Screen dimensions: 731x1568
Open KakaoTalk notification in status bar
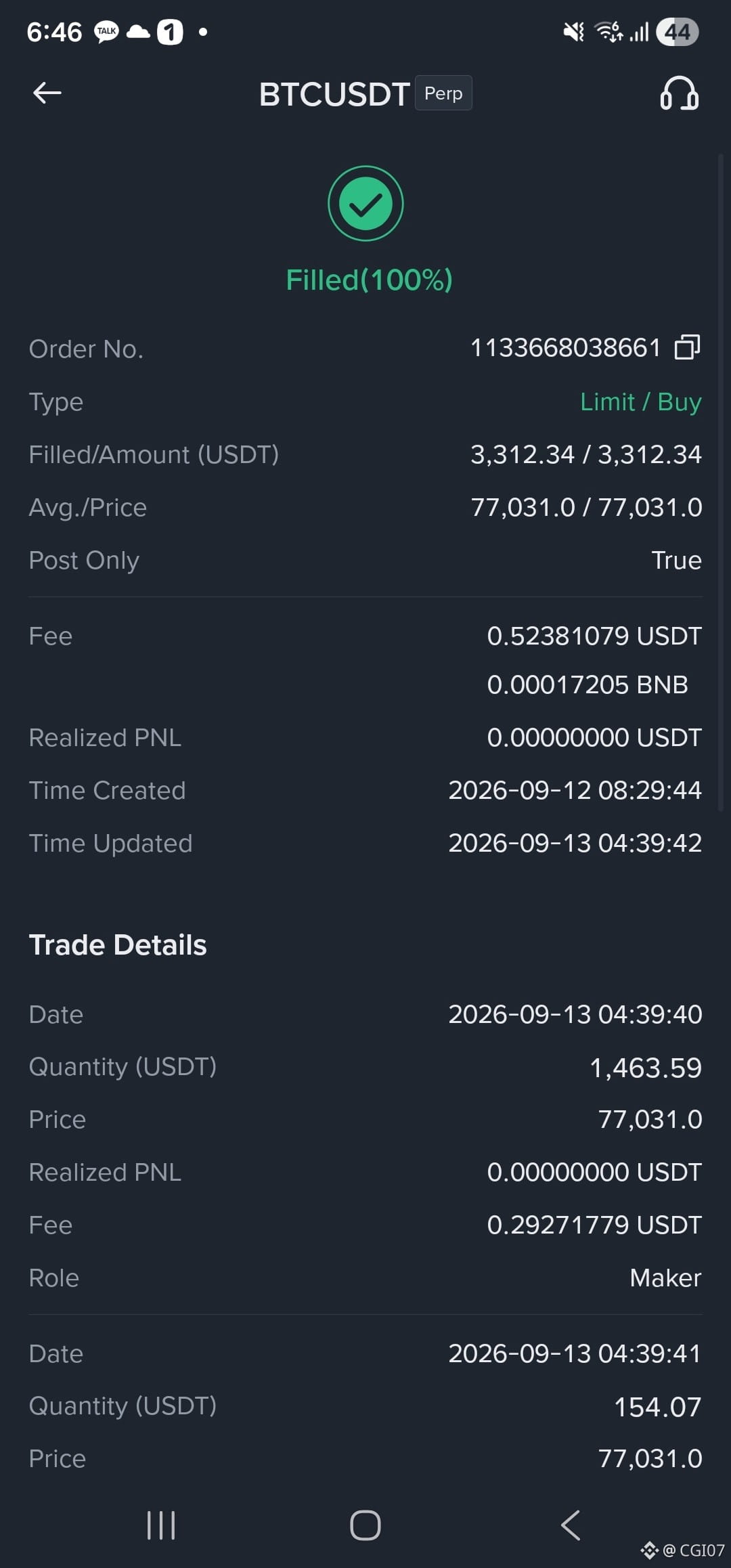(107, 32)
